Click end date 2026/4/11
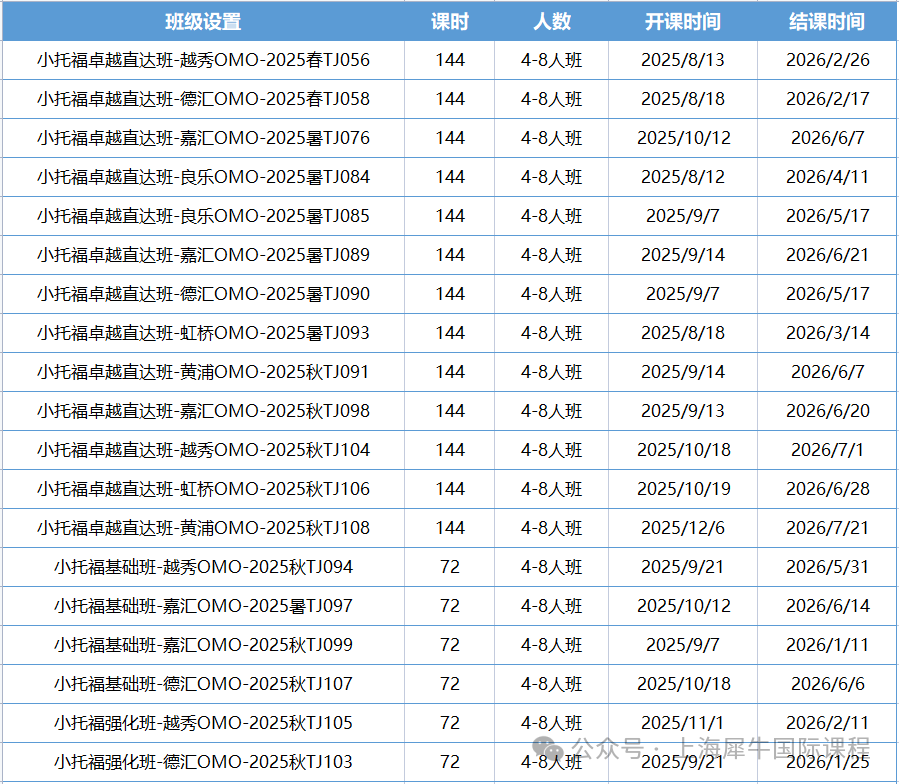The image size is (899, 784). 827,177
